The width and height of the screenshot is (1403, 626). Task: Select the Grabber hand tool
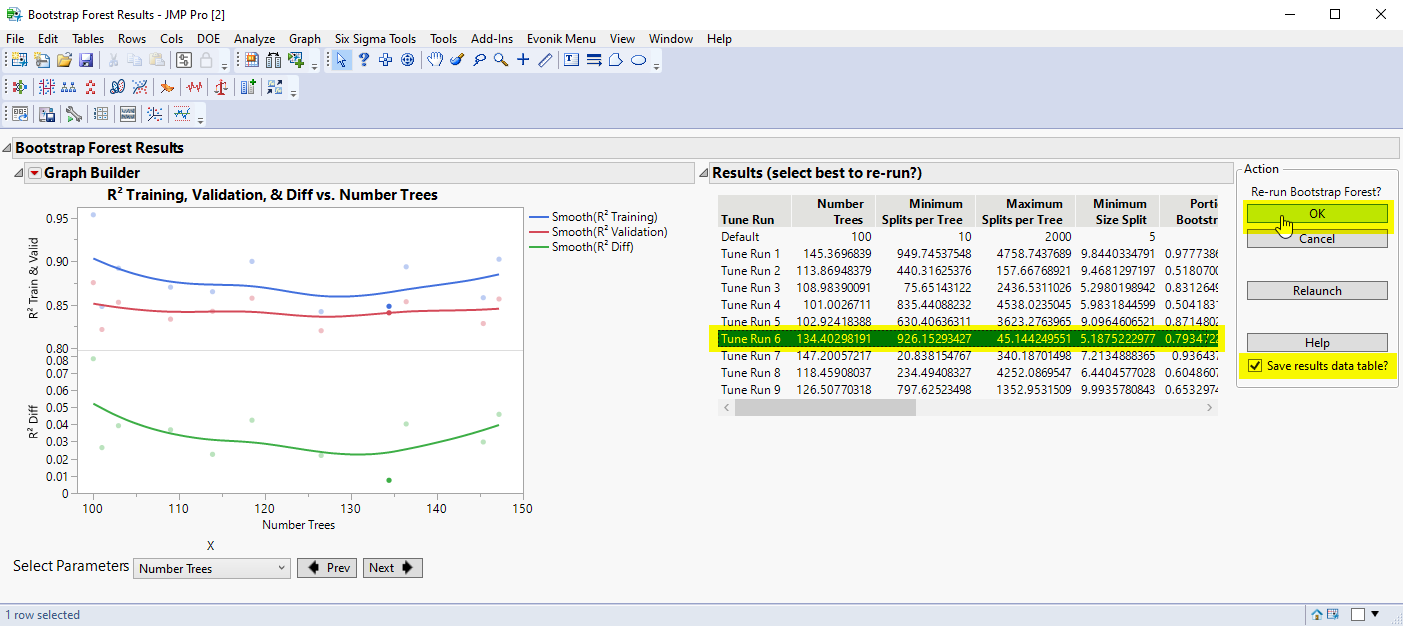[x=435, y=60]
